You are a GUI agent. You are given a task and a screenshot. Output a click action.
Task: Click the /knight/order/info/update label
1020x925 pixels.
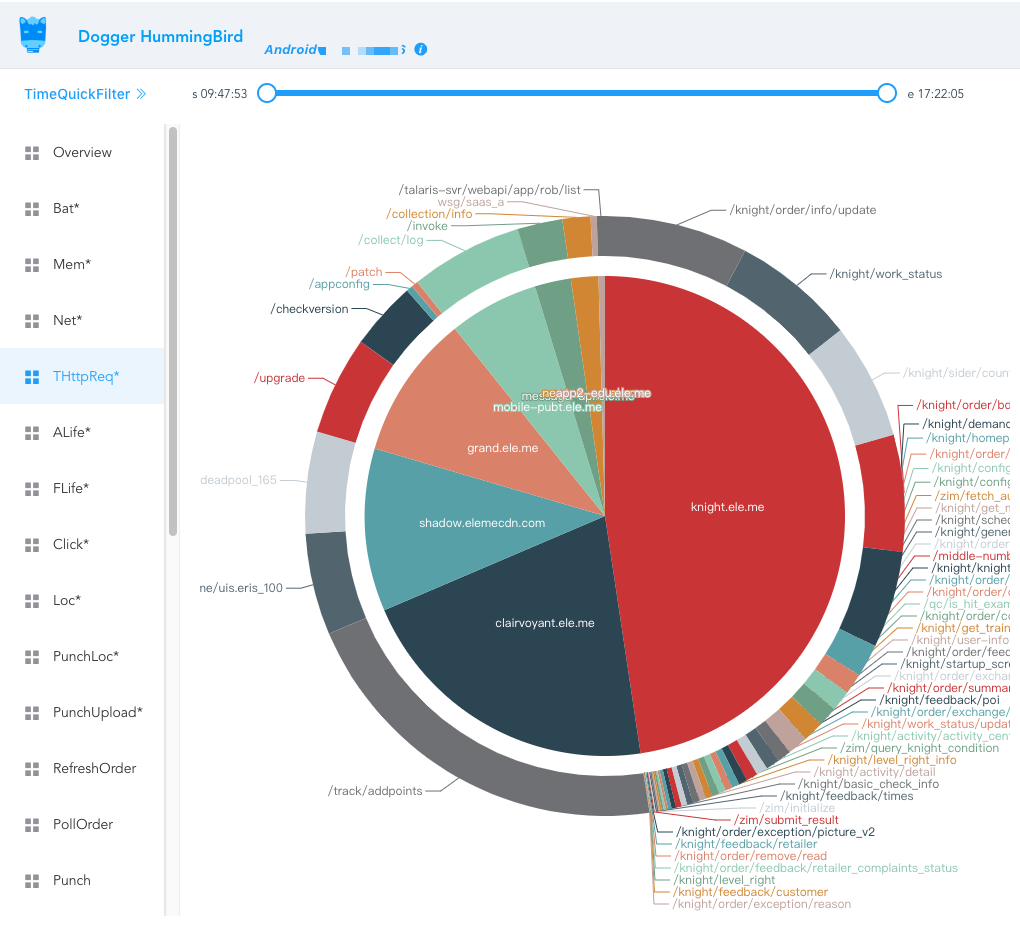click(803, 210)
